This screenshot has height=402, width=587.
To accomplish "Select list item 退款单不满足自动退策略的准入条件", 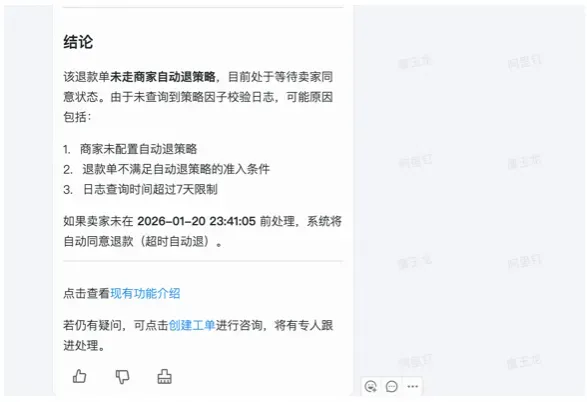I will pos(176,169).
